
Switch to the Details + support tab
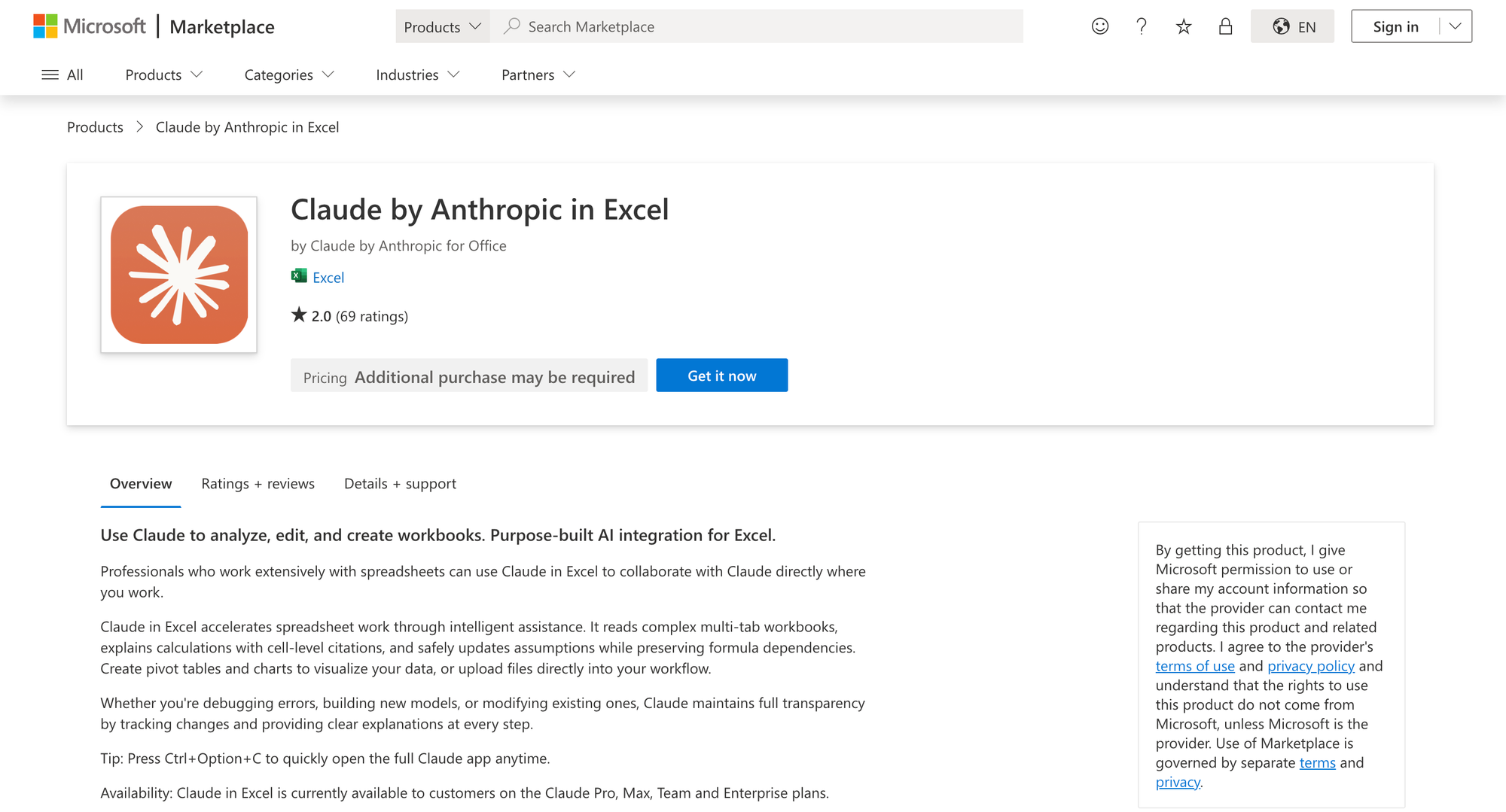400,484
